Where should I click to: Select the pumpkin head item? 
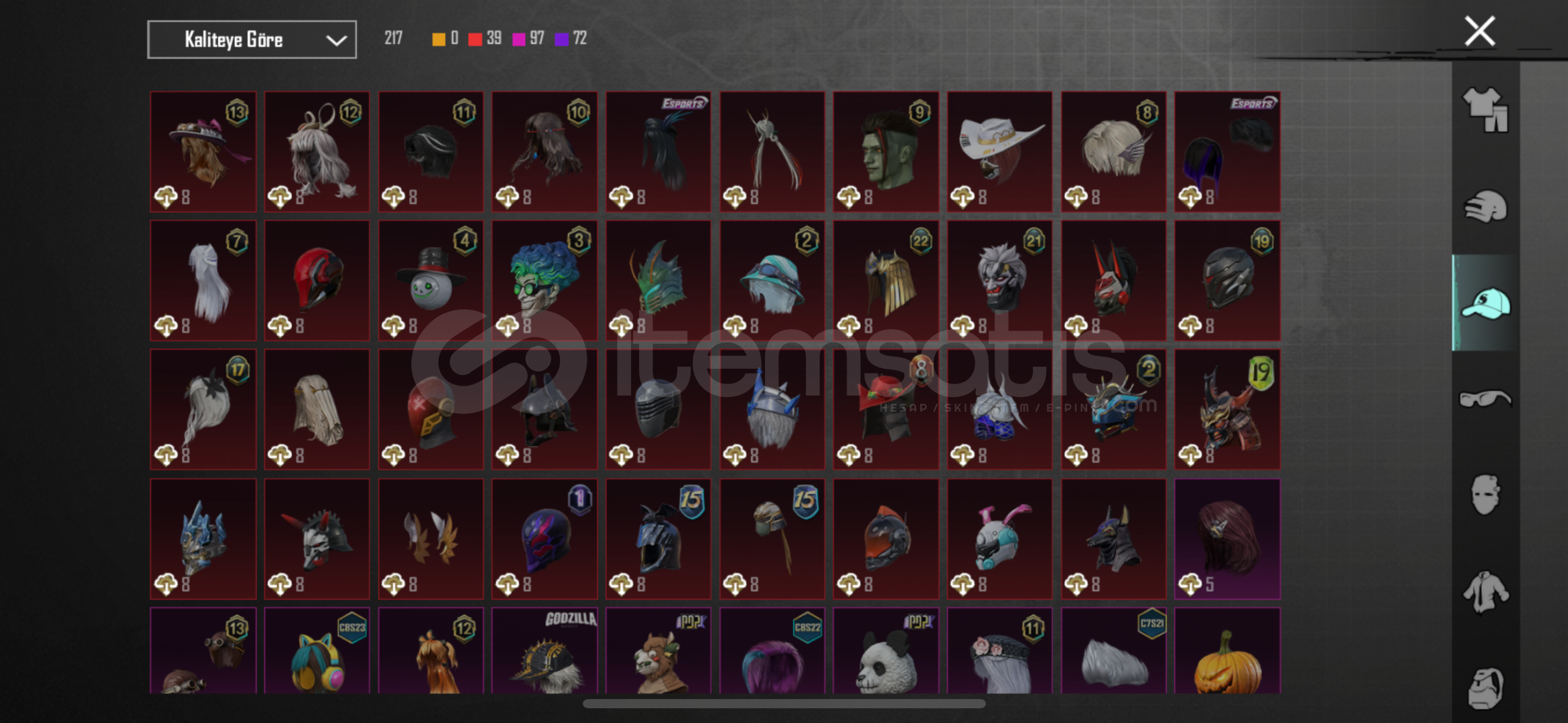[x=1227, y=651]
